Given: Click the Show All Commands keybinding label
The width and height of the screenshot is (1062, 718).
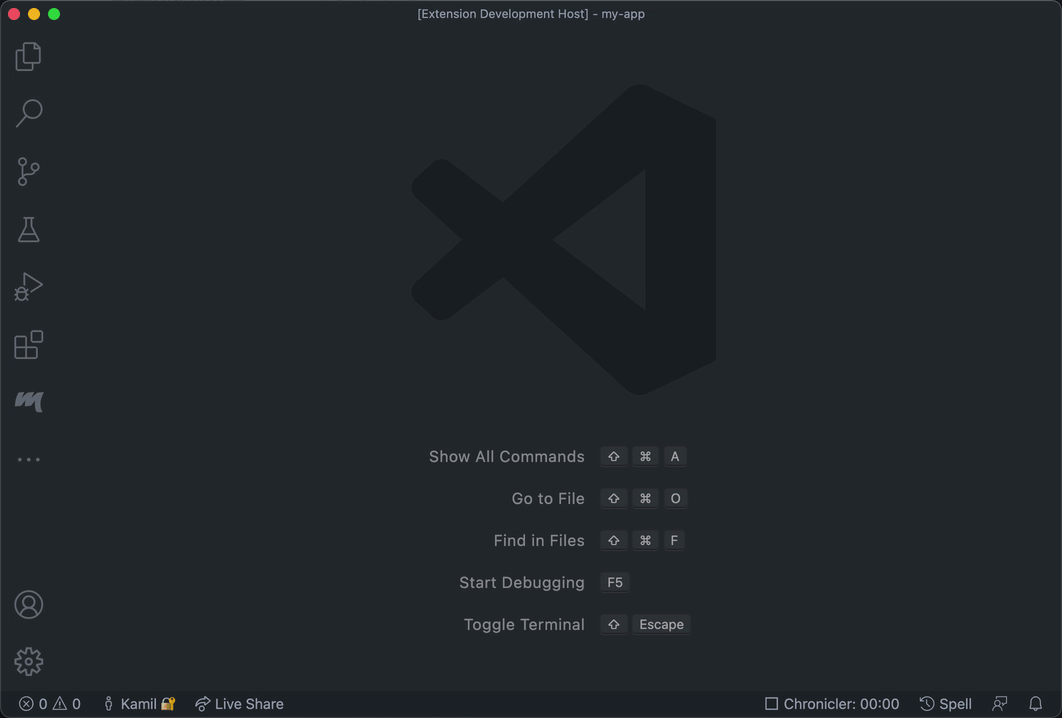Looking at the screenshot, I should pos(645,456).
